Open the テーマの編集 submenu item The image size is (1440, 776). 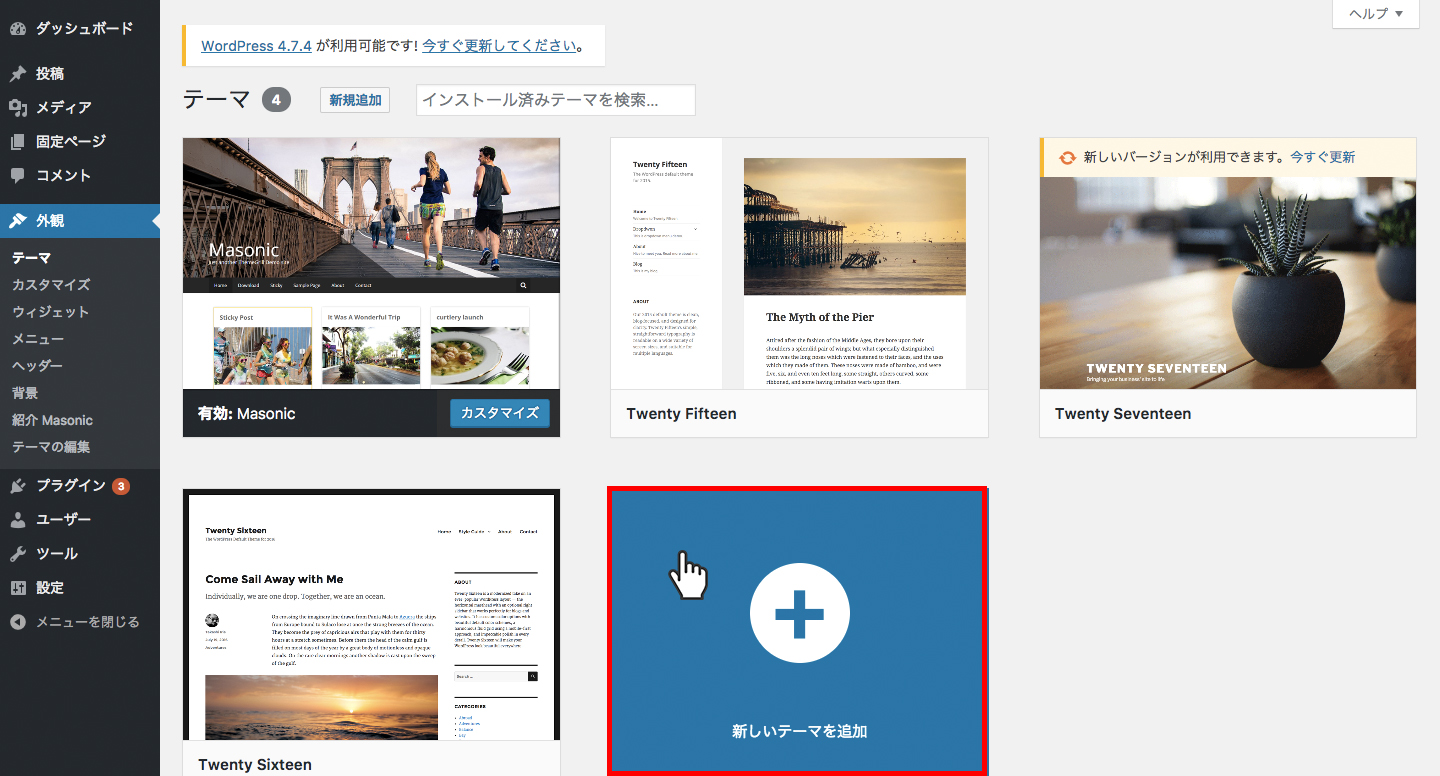click(x=51, y=447)
